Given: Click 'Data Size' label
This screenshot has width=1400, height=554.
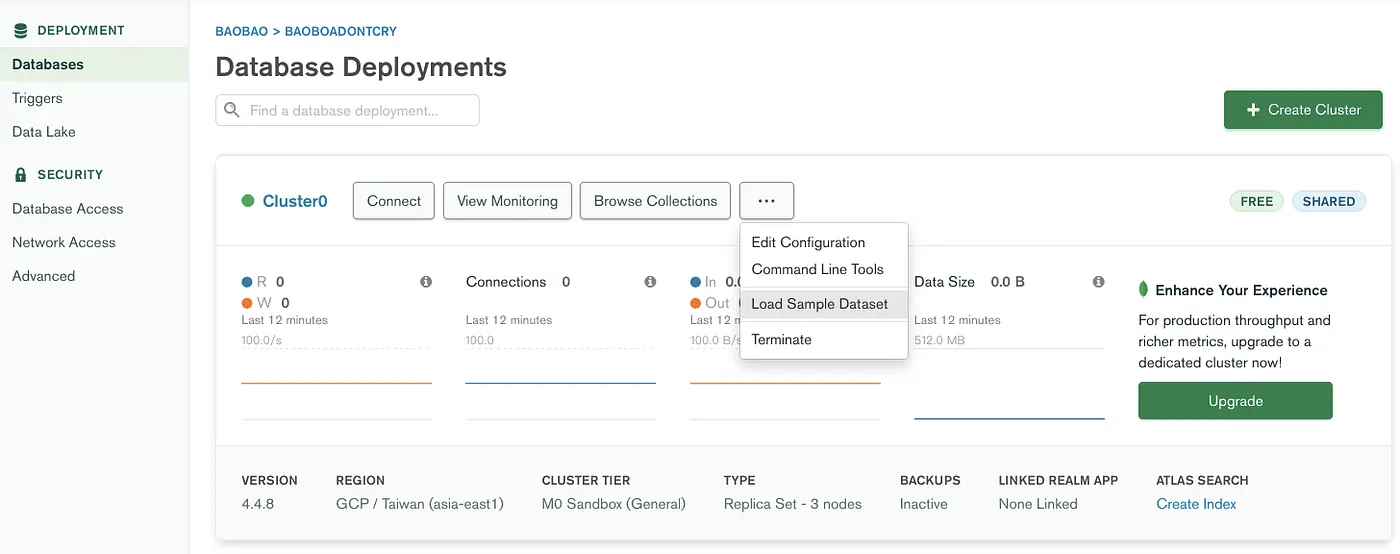Looking at the screenshot, I should [x=944, y=282].
